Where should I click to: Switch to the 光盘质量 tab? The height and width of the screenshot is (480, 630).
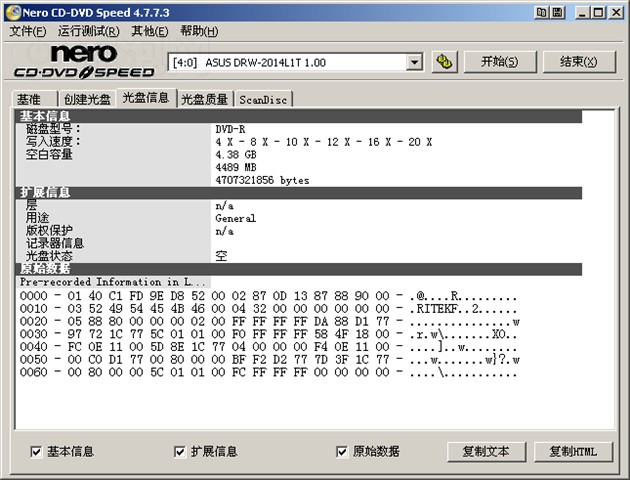(x=205, y=99)
